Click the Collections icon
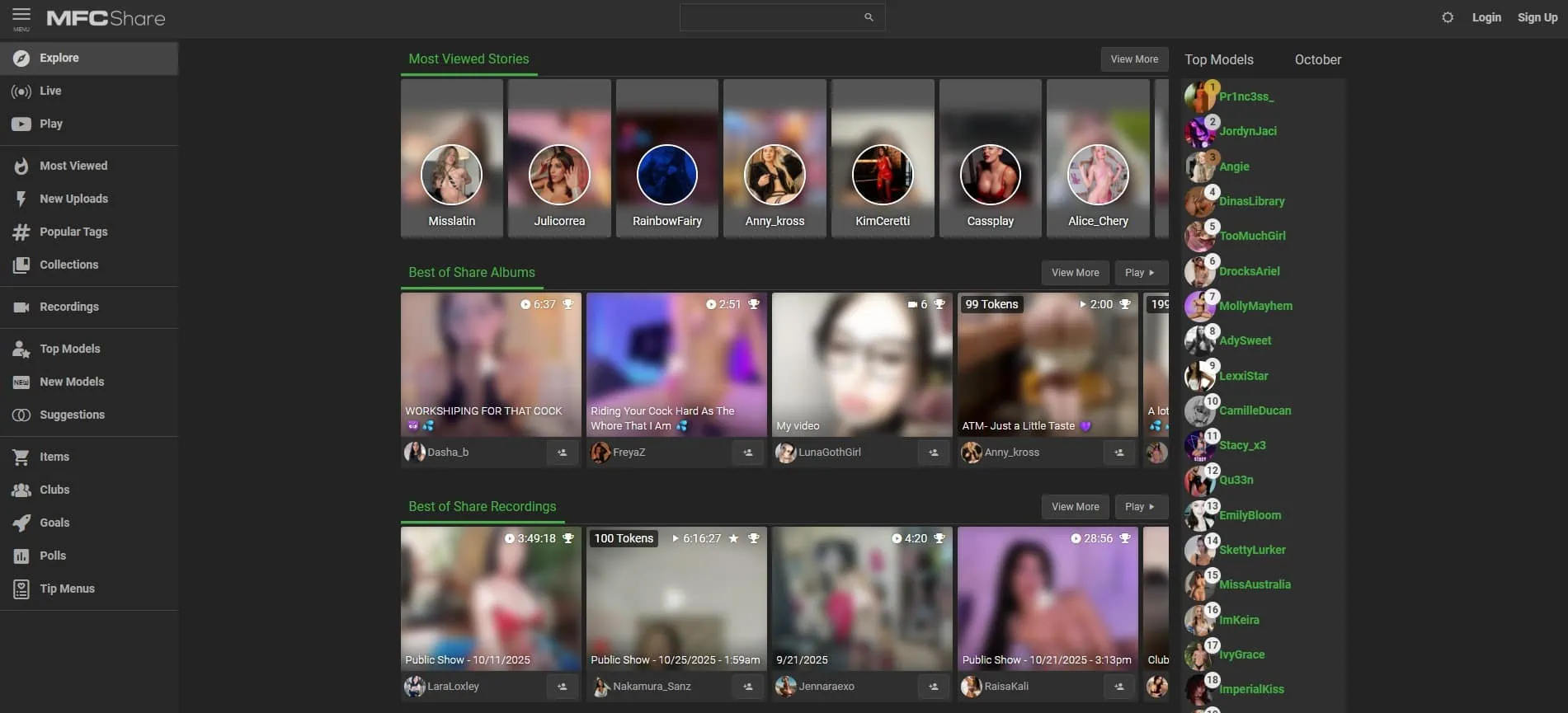Screen dimensions: 1568x713 tap(21, 265)
